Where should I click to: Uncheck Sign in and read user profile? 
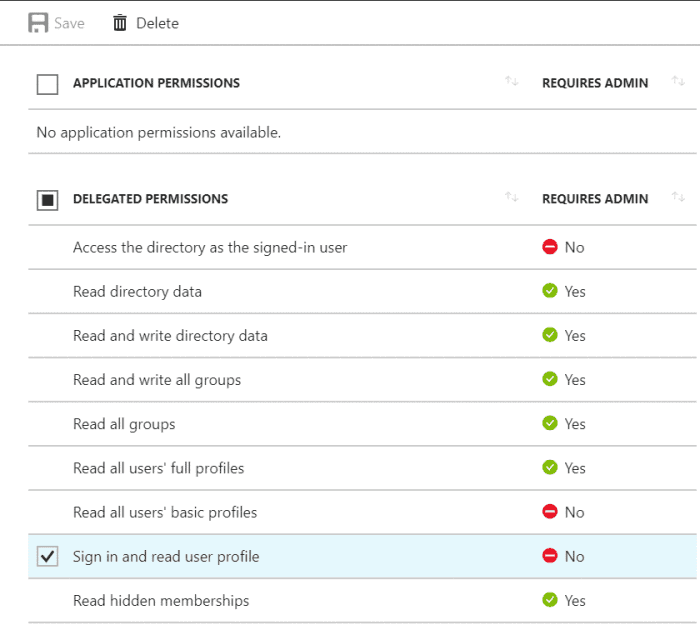47,557
